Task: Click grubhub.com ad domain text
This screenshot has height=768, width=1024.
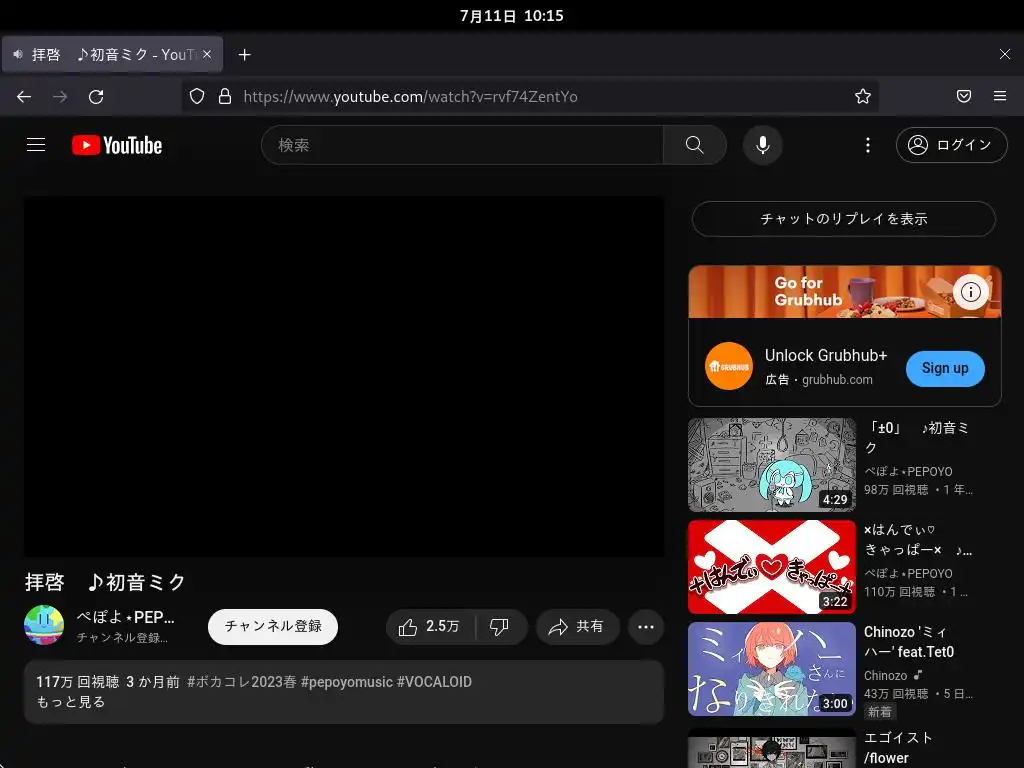Action: click(x=837, y=379)
